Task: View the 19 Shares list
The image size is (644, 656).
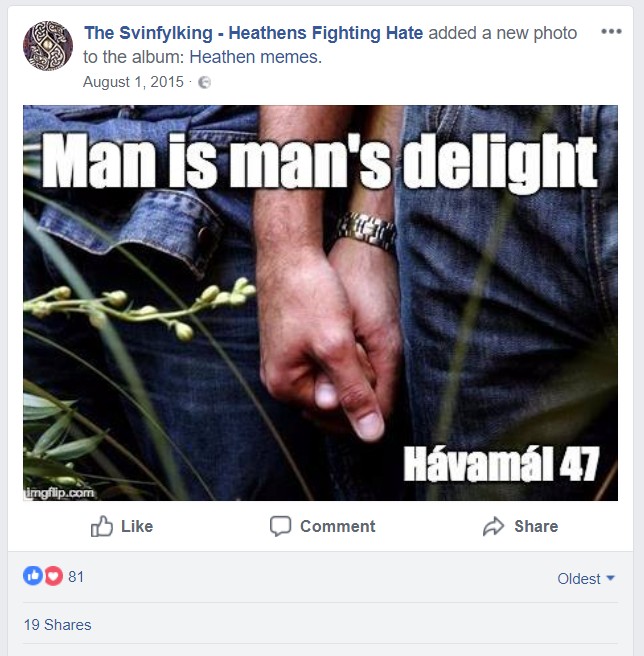Action: point(57,625)
